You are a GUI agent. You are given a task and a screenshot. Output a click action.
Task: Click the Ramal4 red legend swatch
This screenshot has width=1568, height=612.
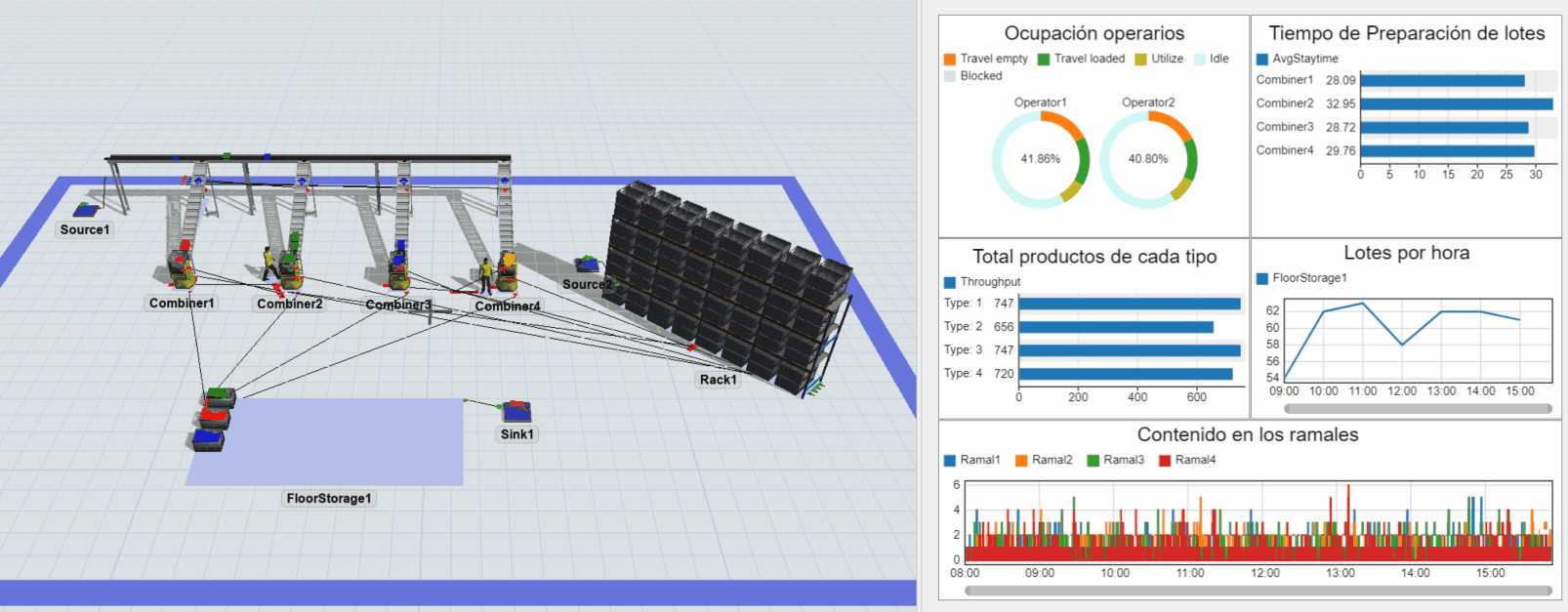1165,461
